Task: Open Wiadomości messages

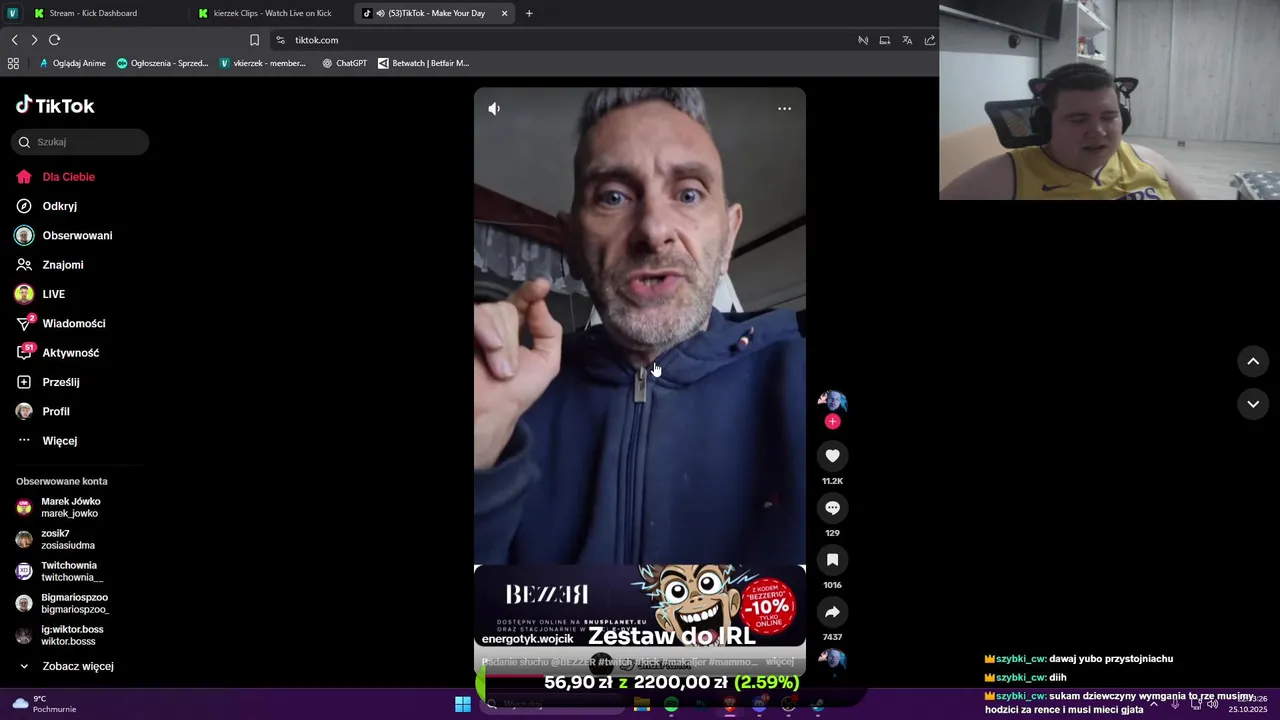Action: [x=61, y=324]
